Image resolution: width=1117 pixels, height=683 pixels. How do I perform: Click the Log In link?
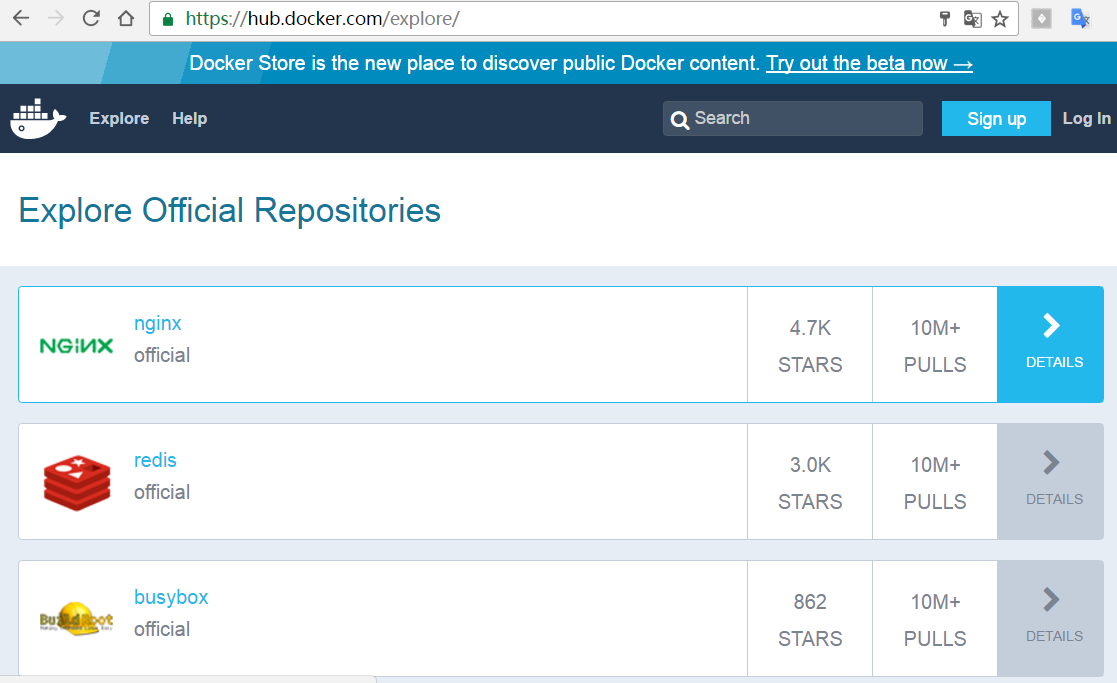click(x=1086, y=118)
